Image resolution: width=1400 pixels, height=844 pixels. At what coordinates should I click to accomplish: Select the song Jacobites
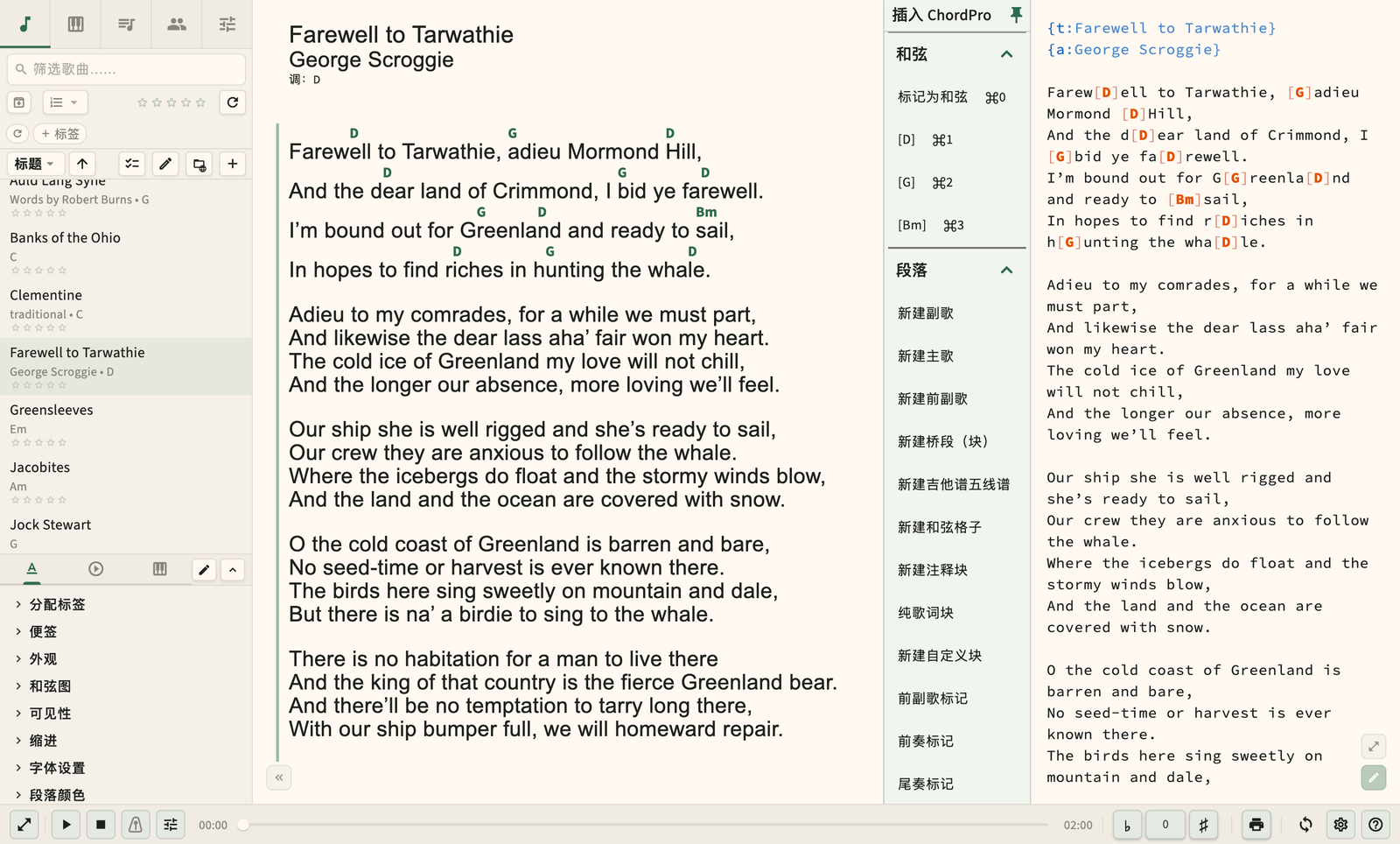pyautogui.click(x=126, y=481)
